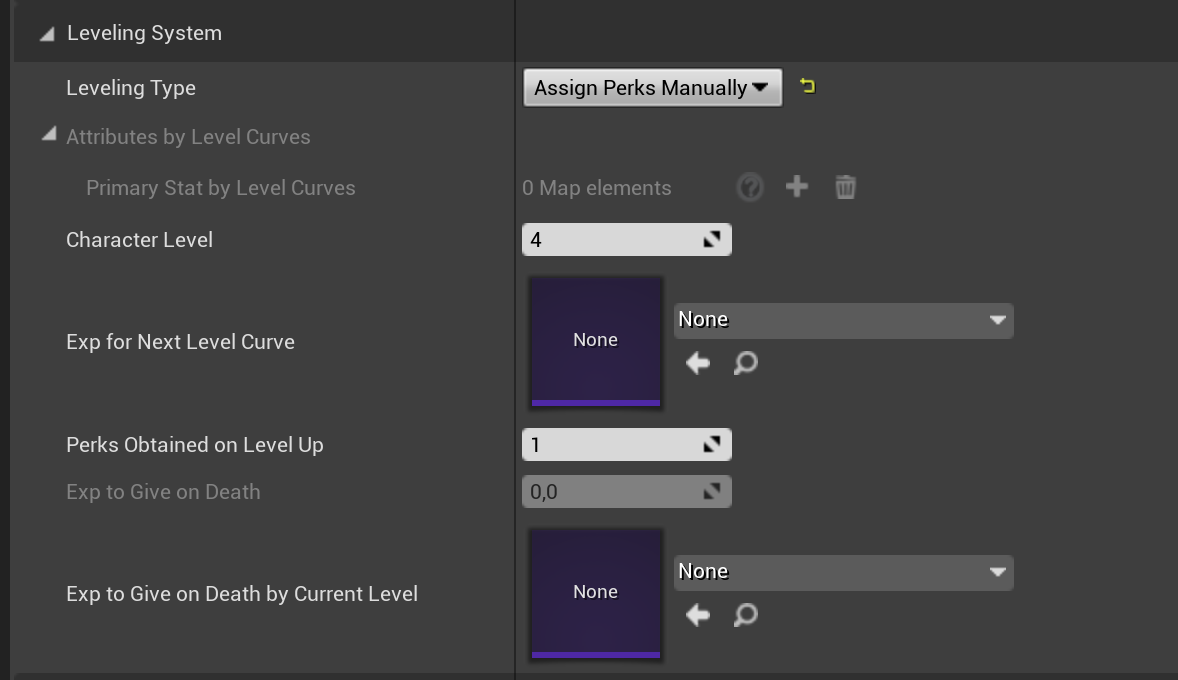Collapse the Leveling System section
Screen dimensions: 1178x680
[47, 33]
